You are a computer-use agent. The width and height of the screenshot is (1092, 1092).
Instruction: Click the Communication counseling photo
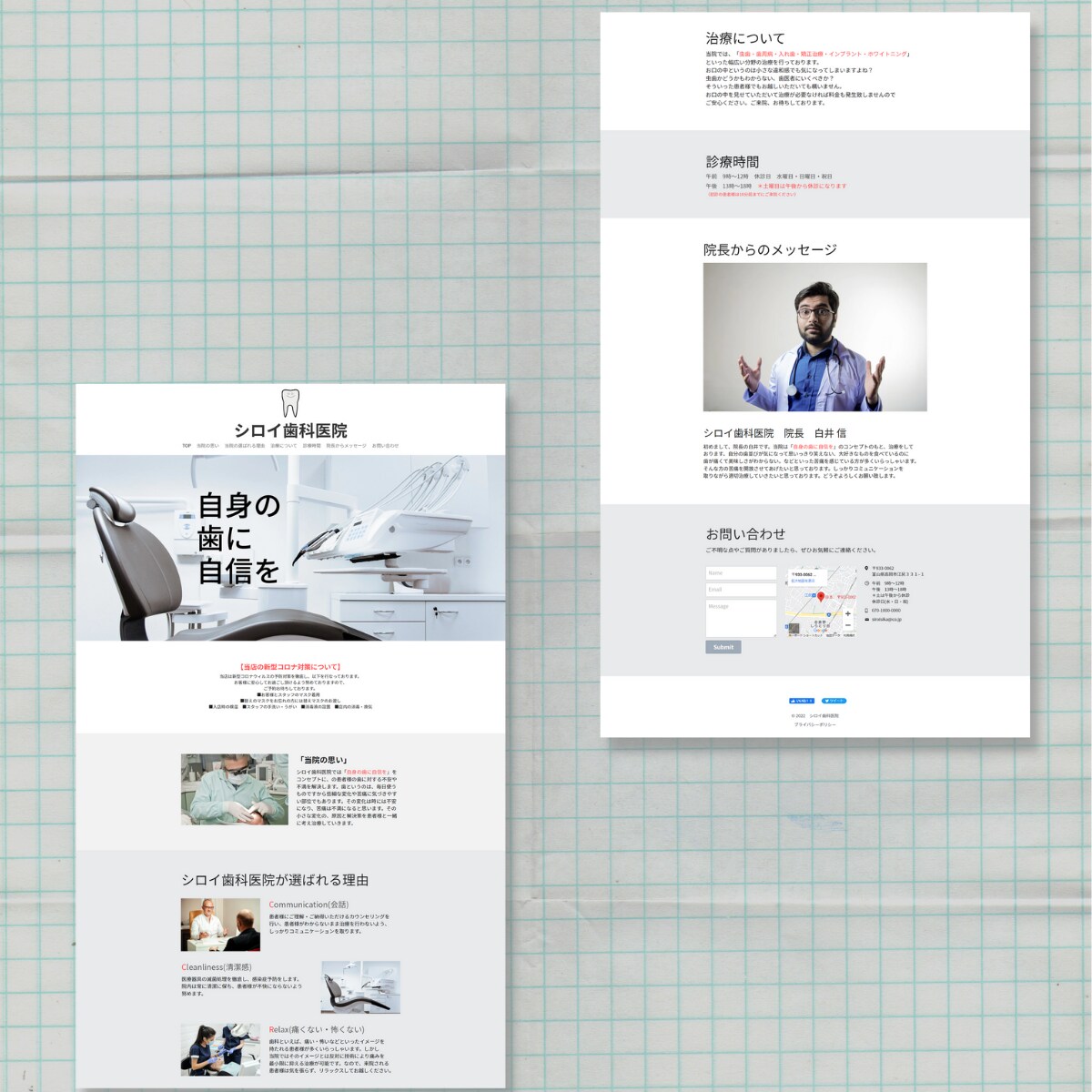tap(221, 925)
